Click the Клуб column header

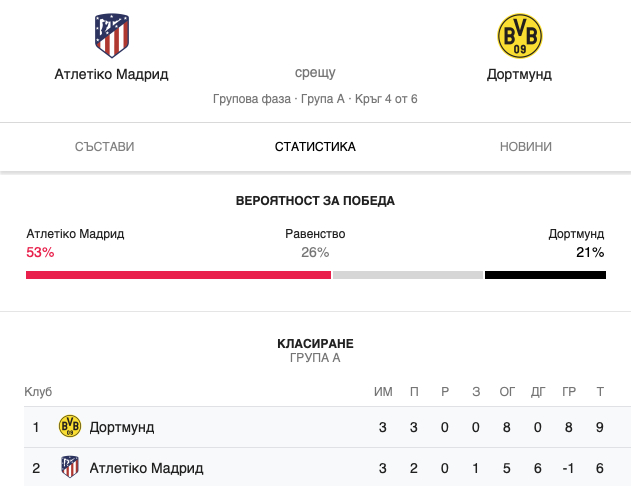38,391
